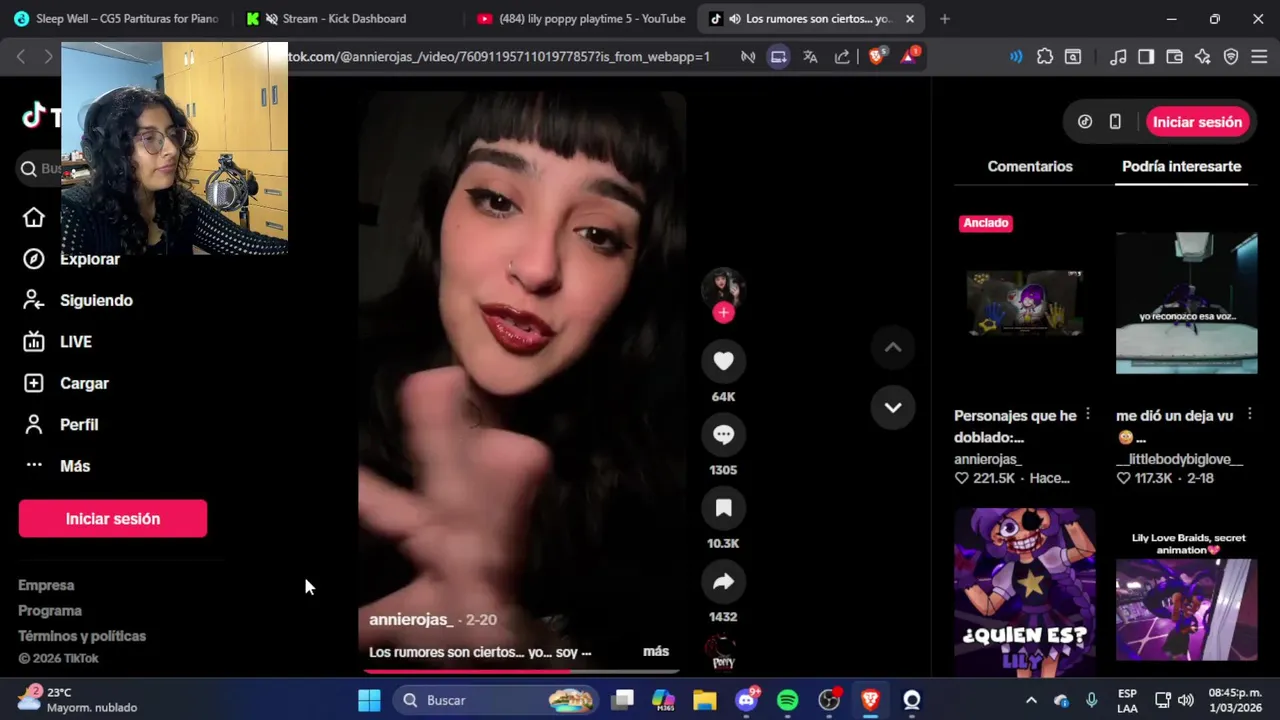Screen dimensions: 1280x720
Task: Open Términos y políticas footer link
Action: click(82, 636)
